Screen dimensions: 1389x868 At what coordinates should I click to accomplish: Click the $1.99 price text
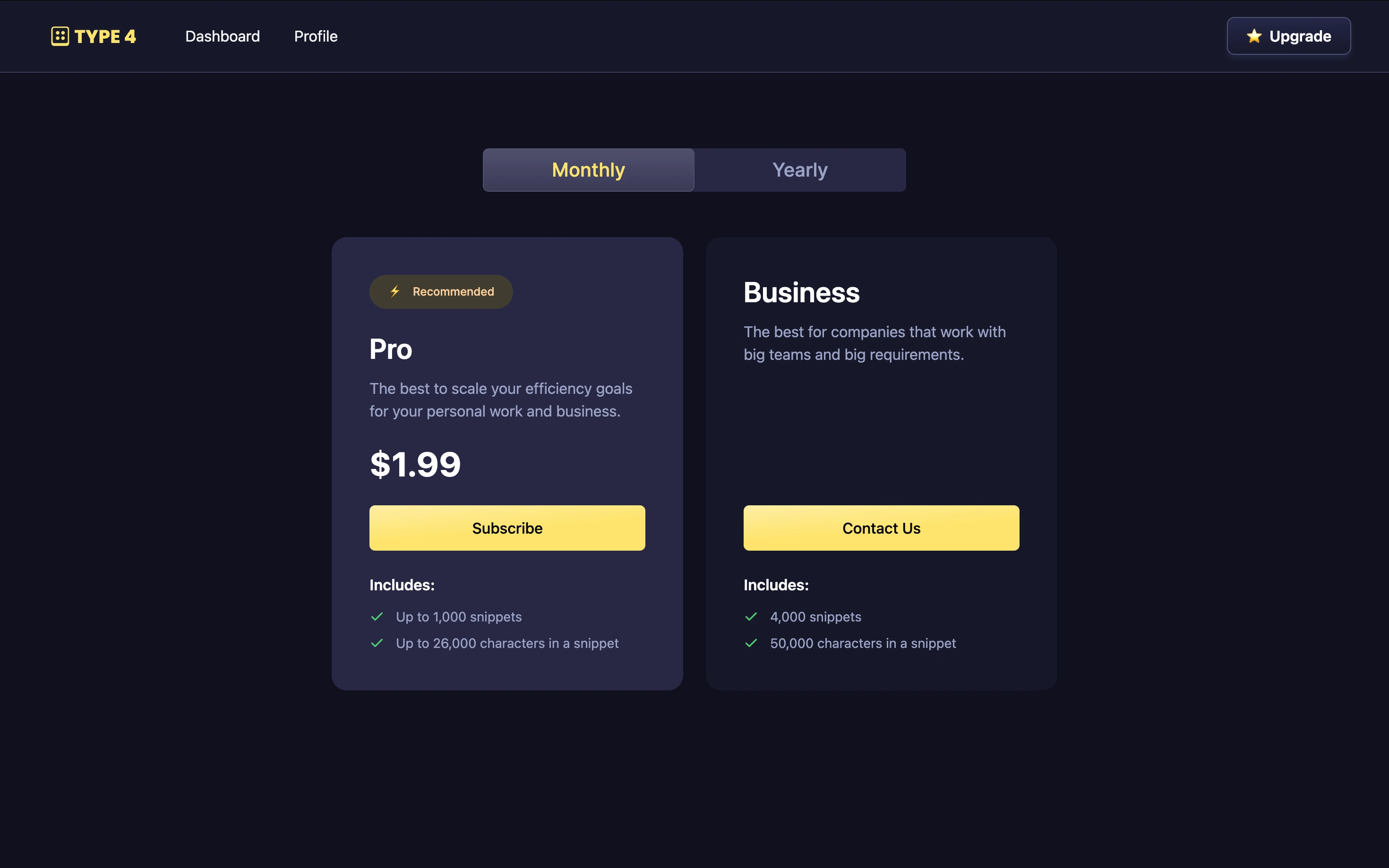click(415, 464)
